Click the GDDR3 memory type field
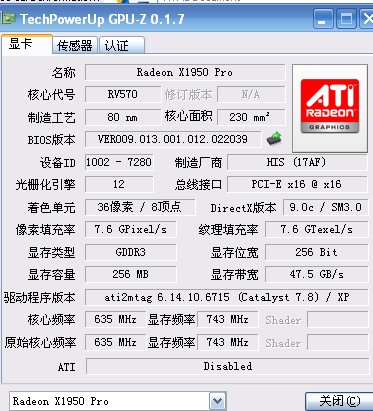The image size is (373, 411). tap(130, 252)
